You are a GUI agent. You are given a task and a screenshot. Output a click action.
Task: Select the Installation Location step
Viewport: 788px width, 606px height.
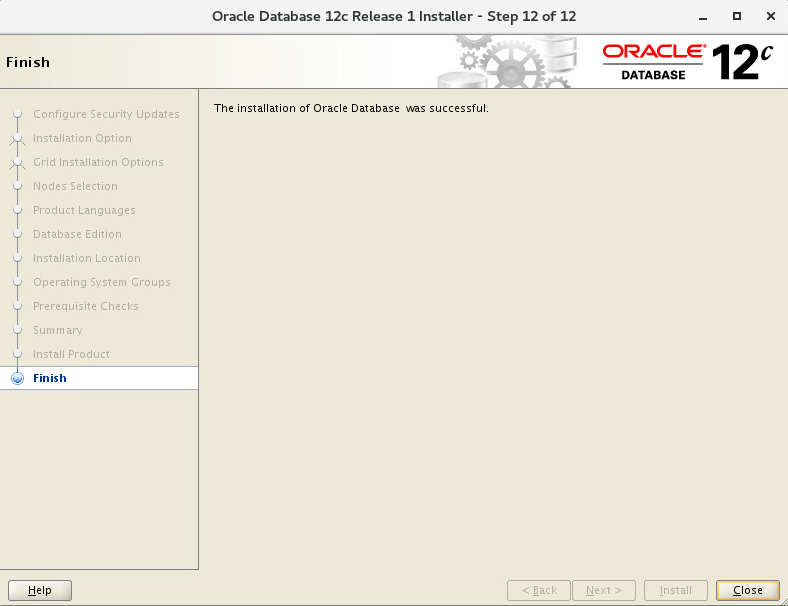point(86,258)
